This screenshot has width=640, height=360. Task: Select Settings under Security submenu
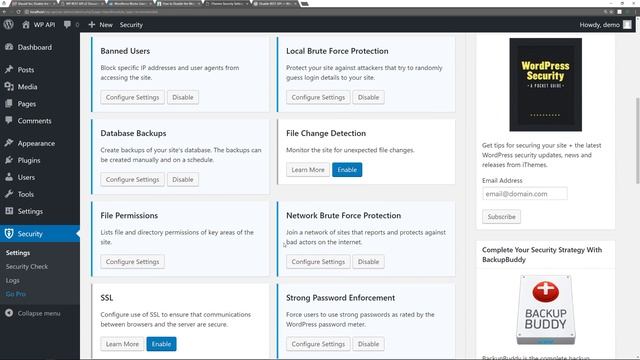[18, 253]
